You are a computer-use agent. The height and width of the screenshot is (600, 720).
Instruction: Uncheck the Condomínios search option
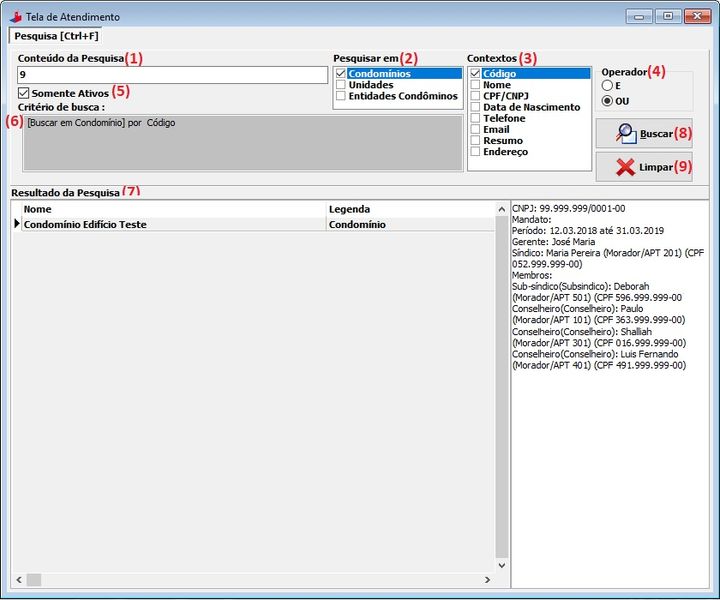(x=341, y=74)
